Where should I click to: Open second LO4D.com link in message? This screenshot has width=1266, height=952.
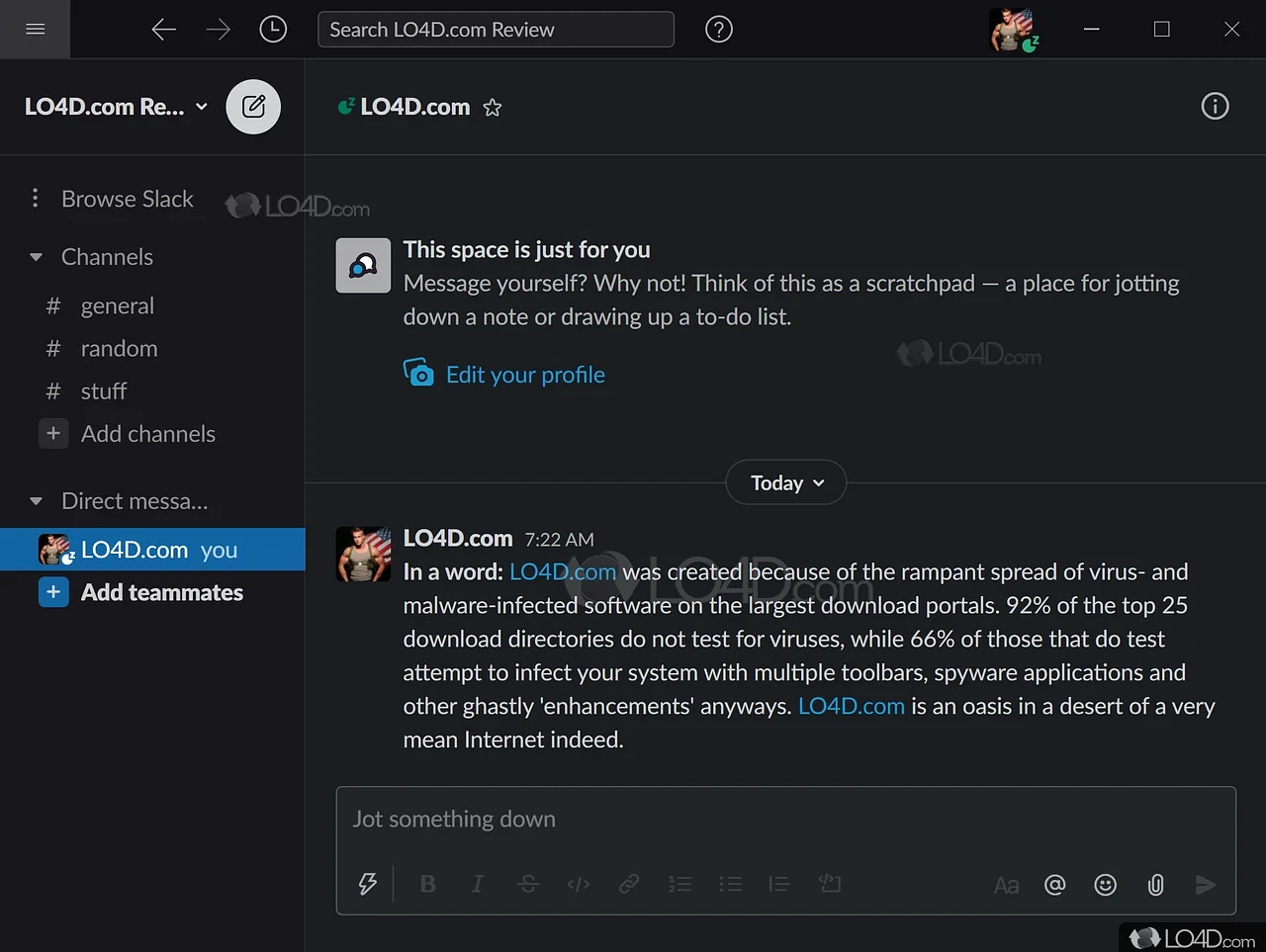tap(852, 706)
